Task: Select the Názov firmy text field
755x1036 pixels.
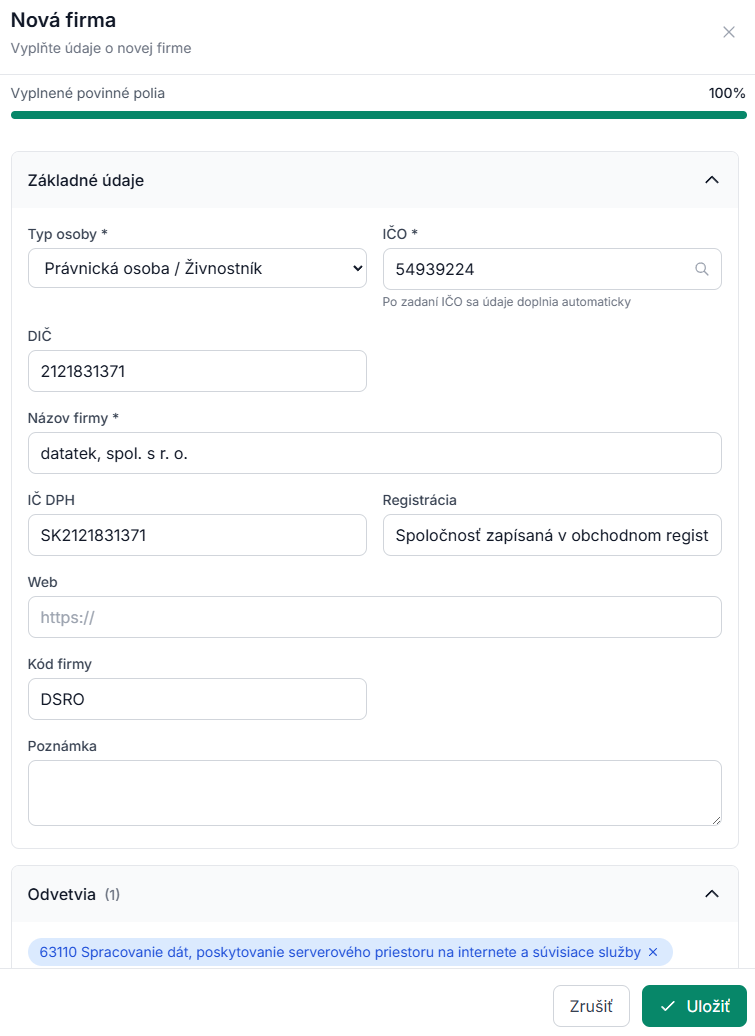Action: (x=375, y=453)
